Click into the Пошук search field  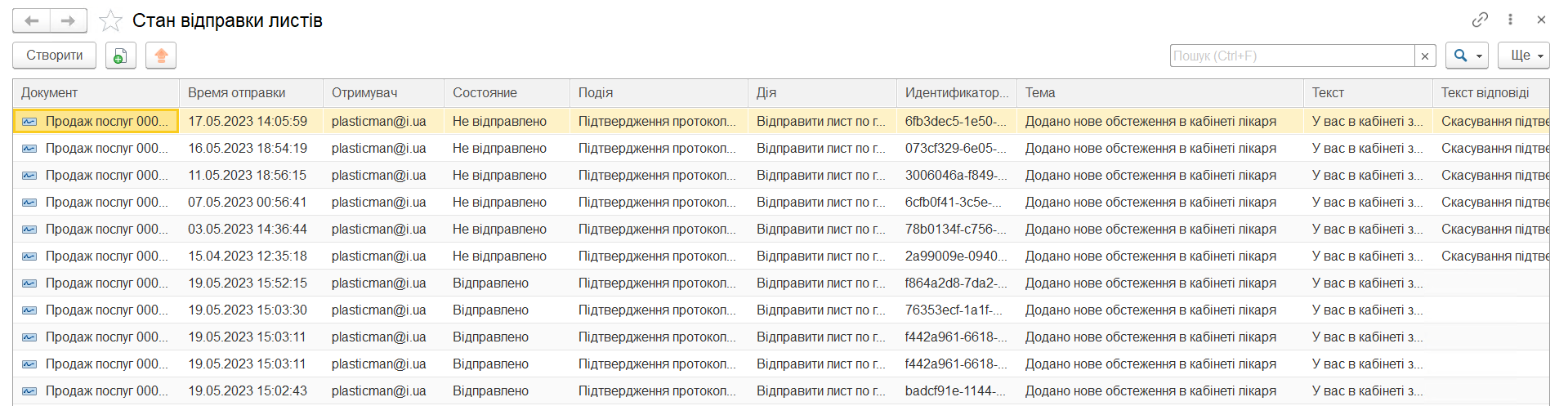click(1291, 56)
